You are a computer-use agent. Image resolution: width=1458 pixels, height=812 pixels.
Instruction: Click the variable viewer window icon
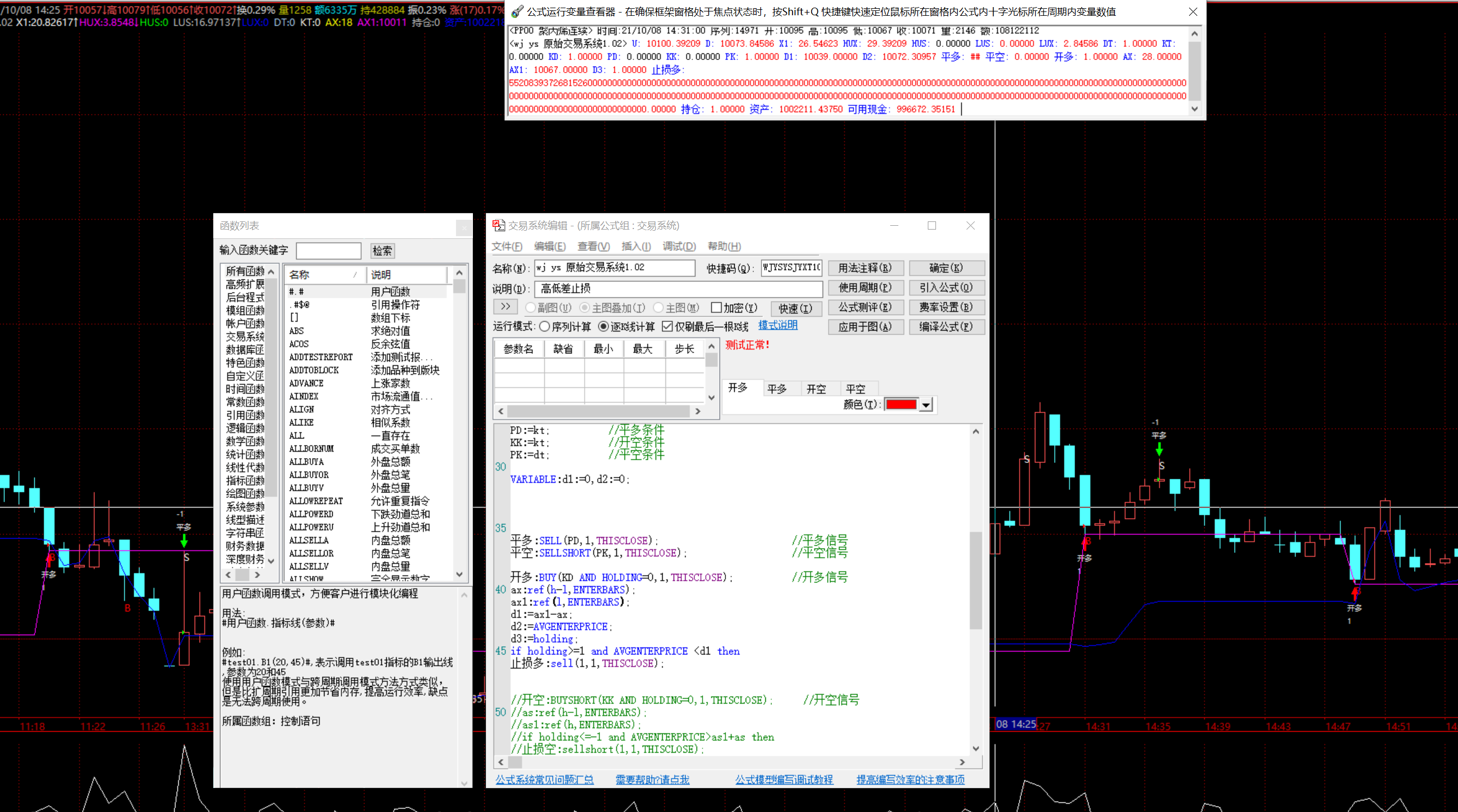[517, 11]
